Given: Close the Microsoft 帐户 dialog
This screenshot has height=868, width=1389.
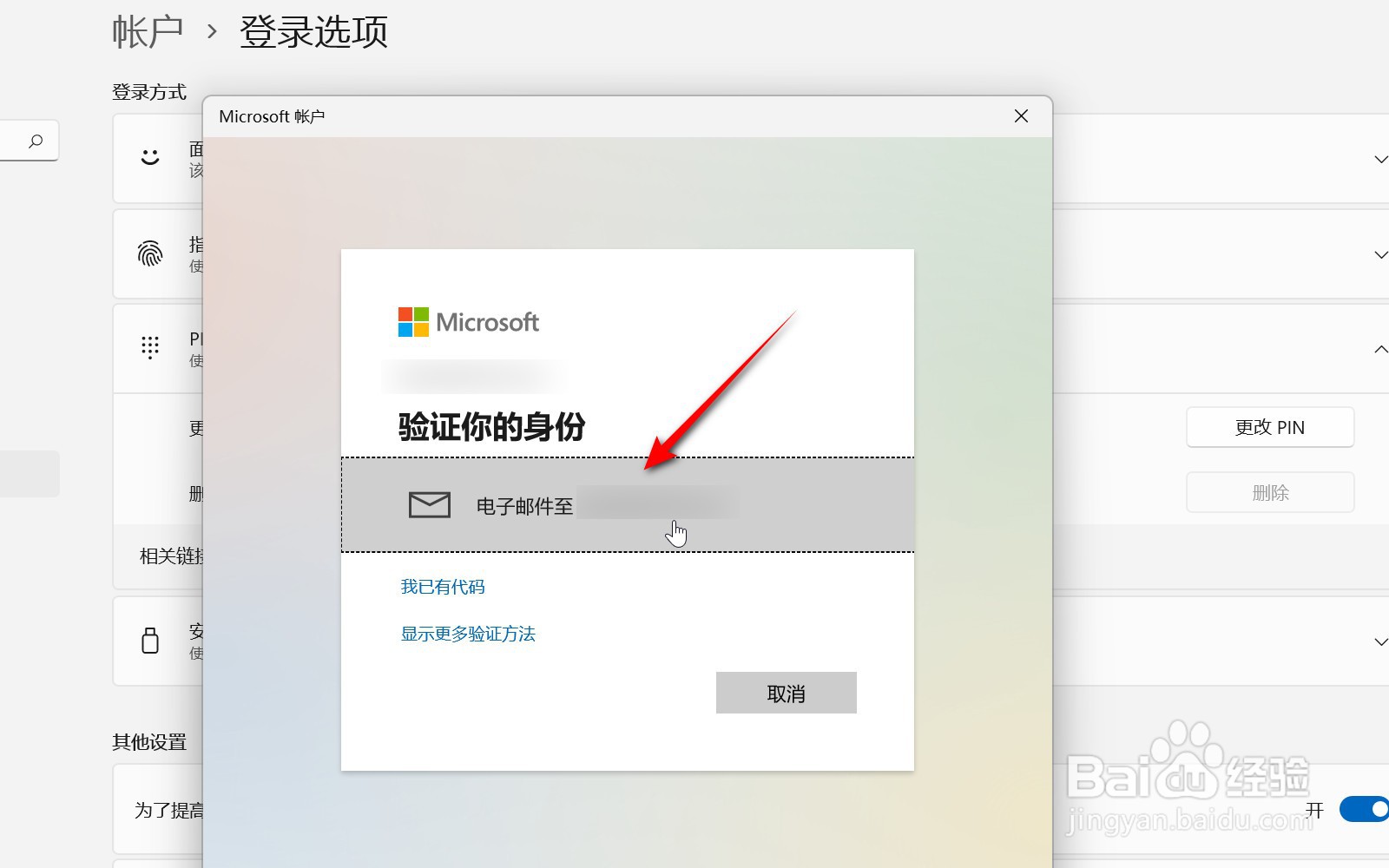Looking at the screenshot, I should tap(1021, 116).
